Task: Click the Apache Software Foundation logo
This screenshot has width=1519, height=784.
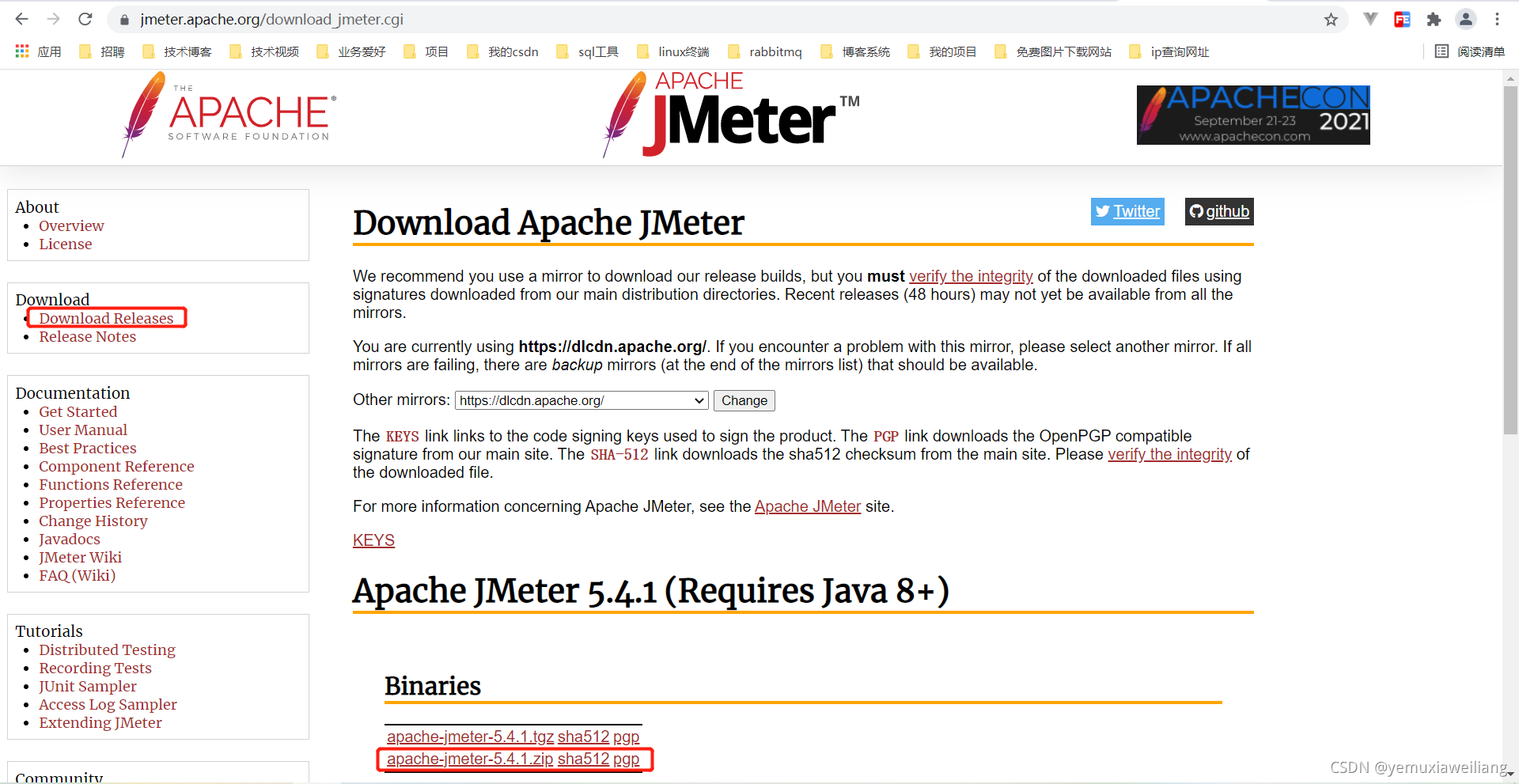Action: click(x=229, y=115)
